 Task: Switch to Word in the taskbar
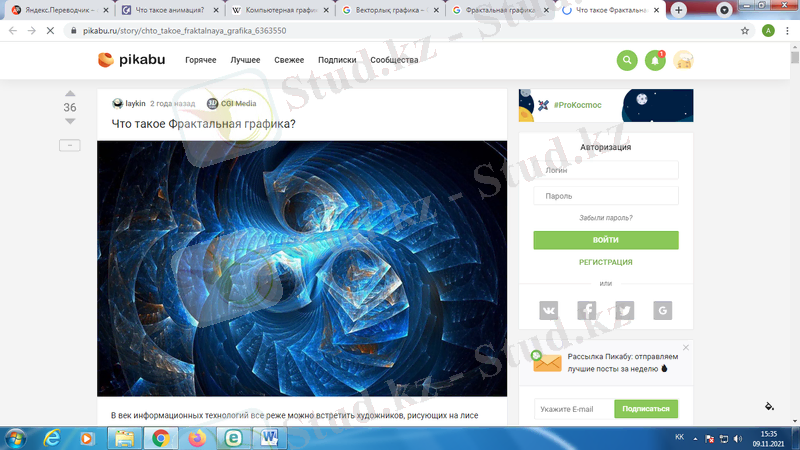tap(270, 438)
